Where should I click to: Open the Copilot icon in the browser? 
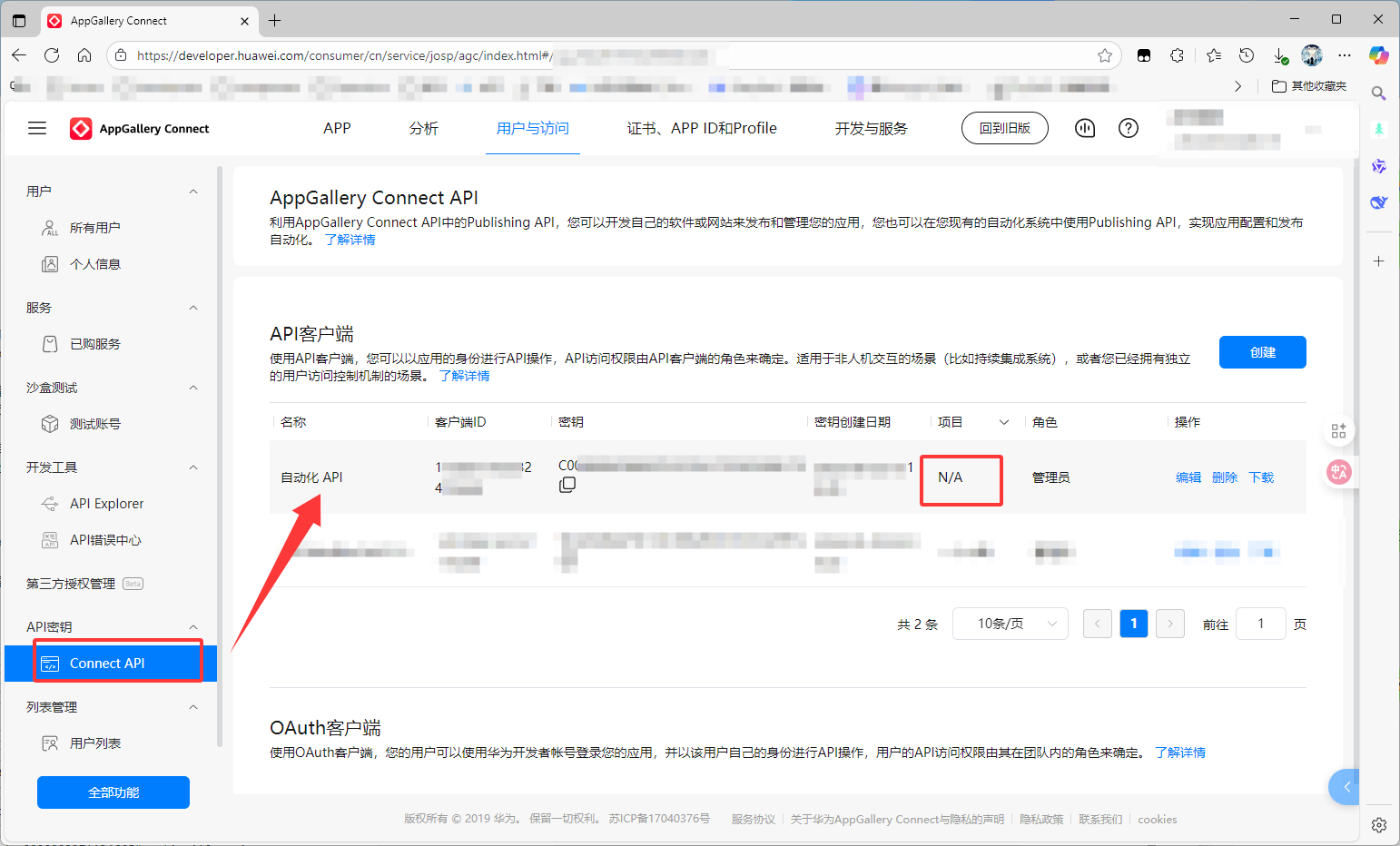tap(1379, 55)
